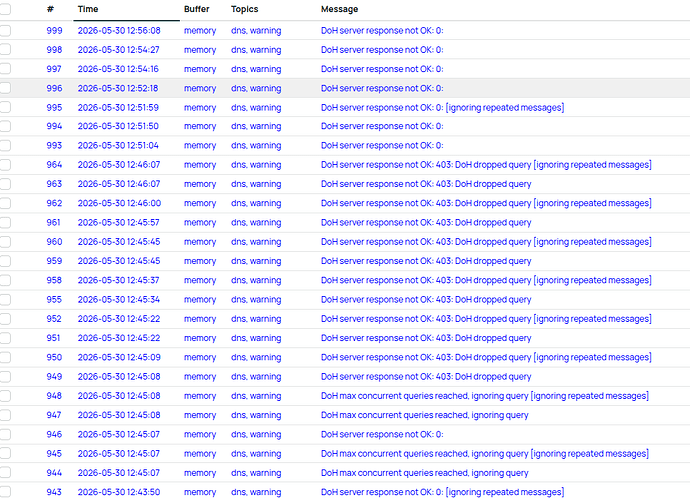This screenshot has width=690, height=498.
Task: Select timestamp 2026-05-30 12:45:09
Action: (x=119, y=357)
